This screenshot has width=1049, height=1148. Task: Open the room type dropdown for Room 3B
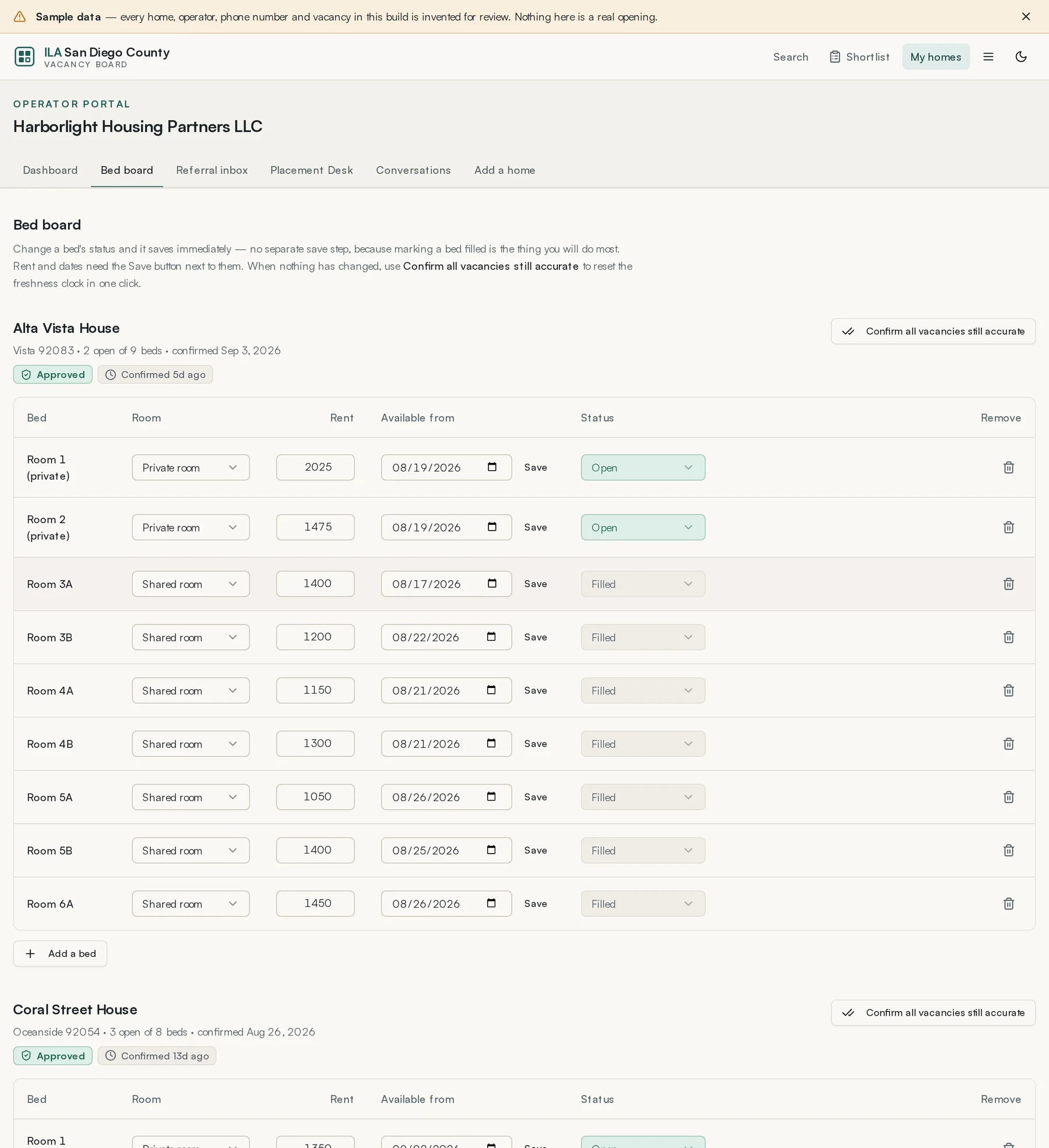point(191,637)
